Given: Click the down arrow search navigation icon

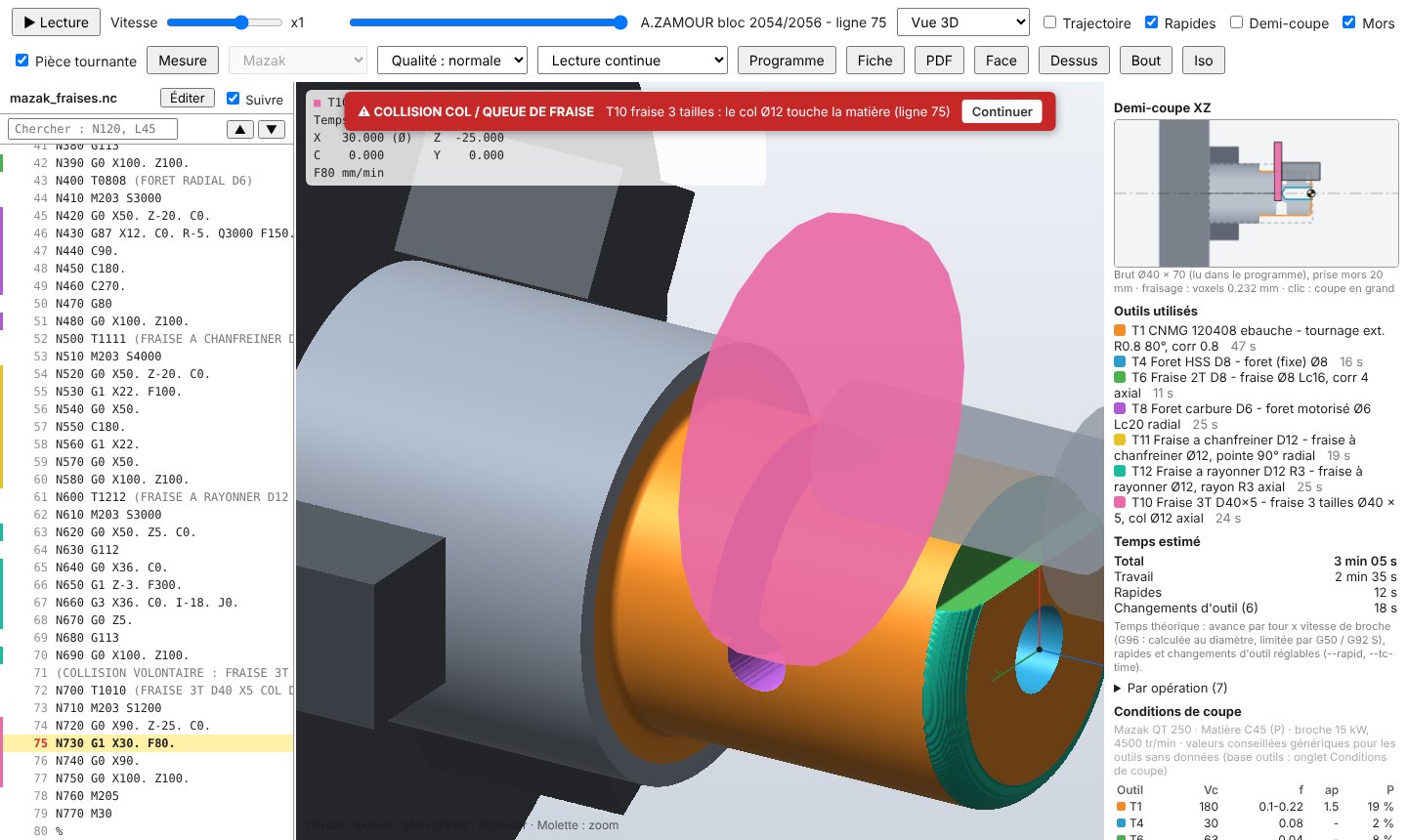Looking at the screenshot, I should coord(272,129).
